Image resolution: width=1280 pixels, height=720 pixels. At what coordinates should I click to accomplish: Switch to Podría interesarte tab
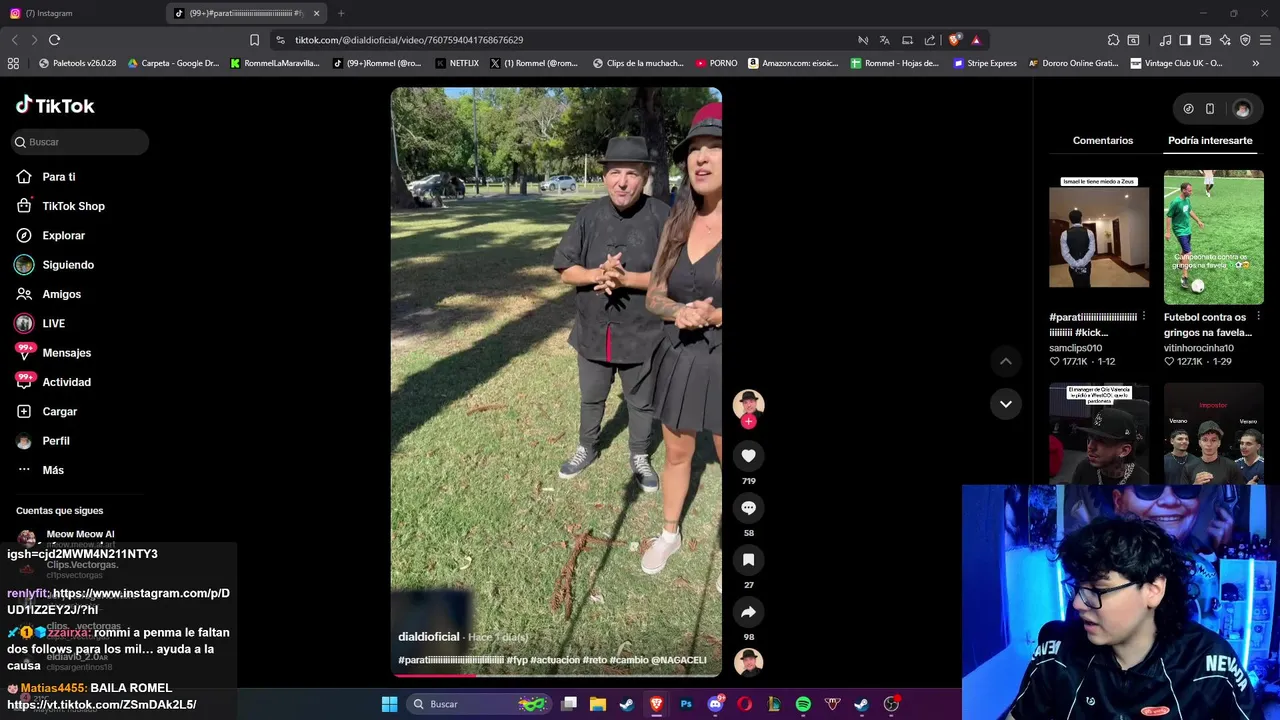point(1210,140)
